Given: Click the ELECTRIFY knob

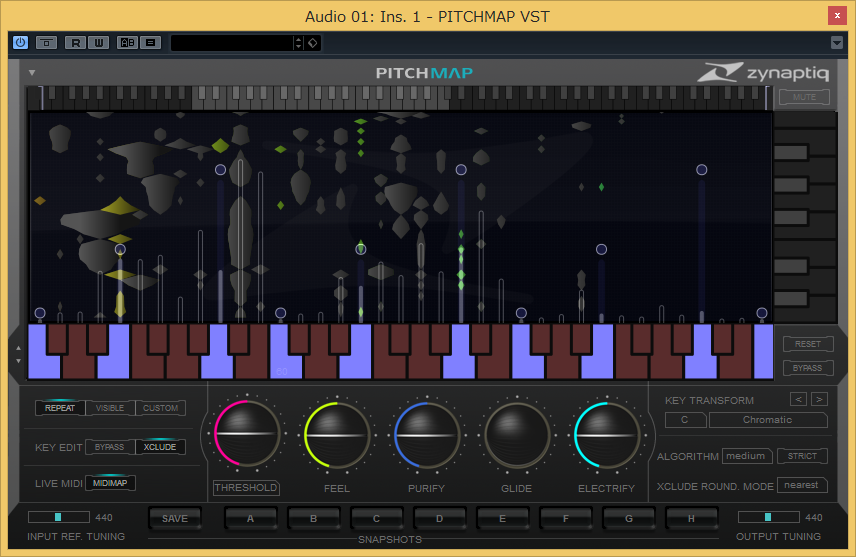Looking at the screenshot, I should pos(607,435).
